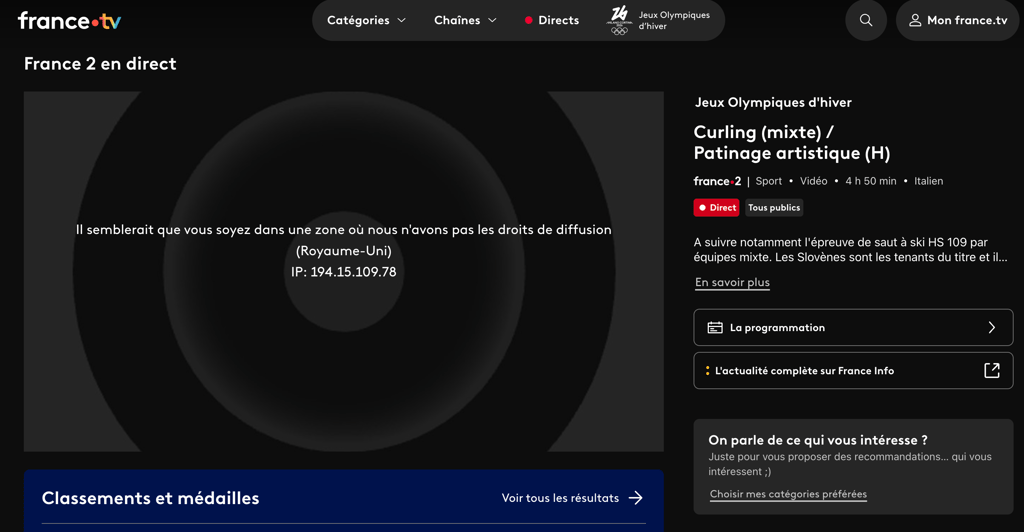
Task: Open the Directs live menu item
Action: 552,20
